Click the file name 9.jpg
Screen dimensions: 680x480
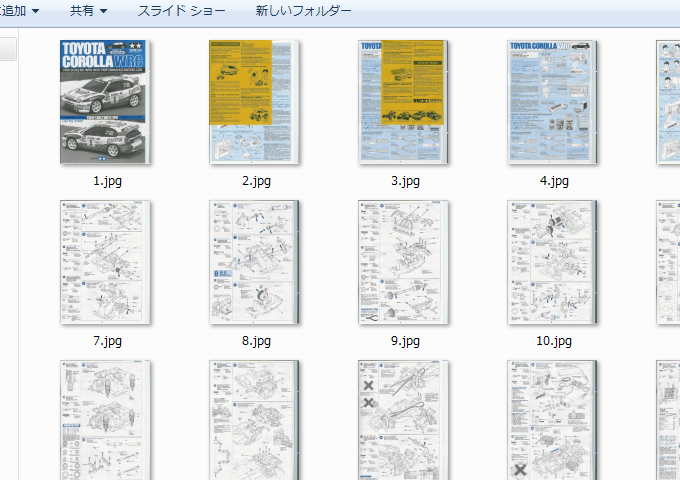pyautogui.click(x=405, y=341)
